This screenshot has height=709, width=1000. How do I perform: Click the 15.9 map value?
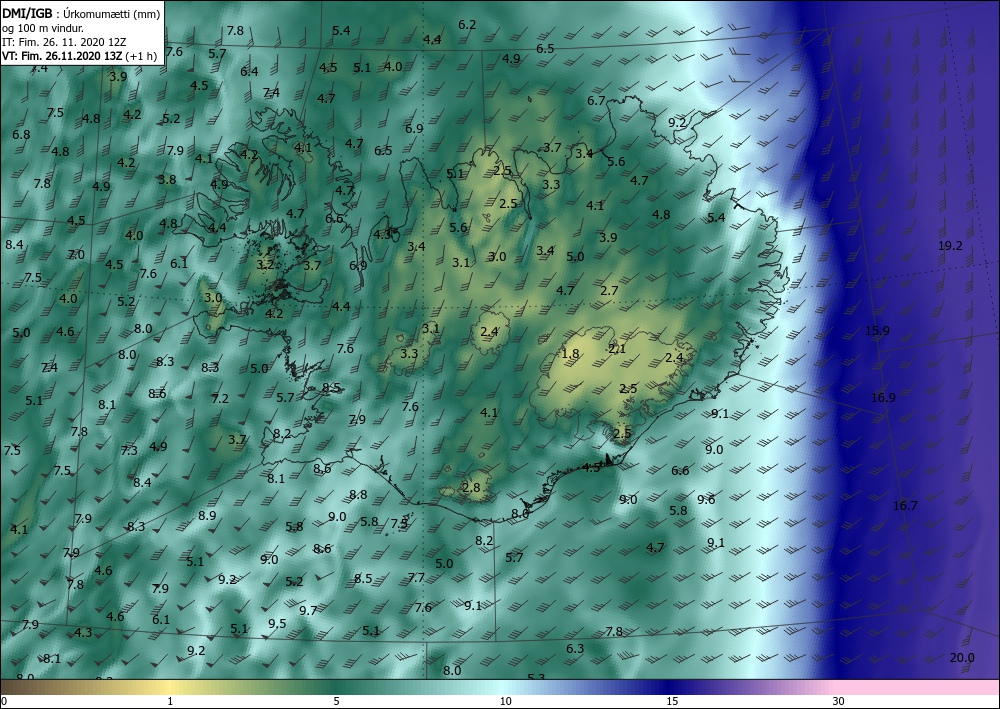point(878,330)
